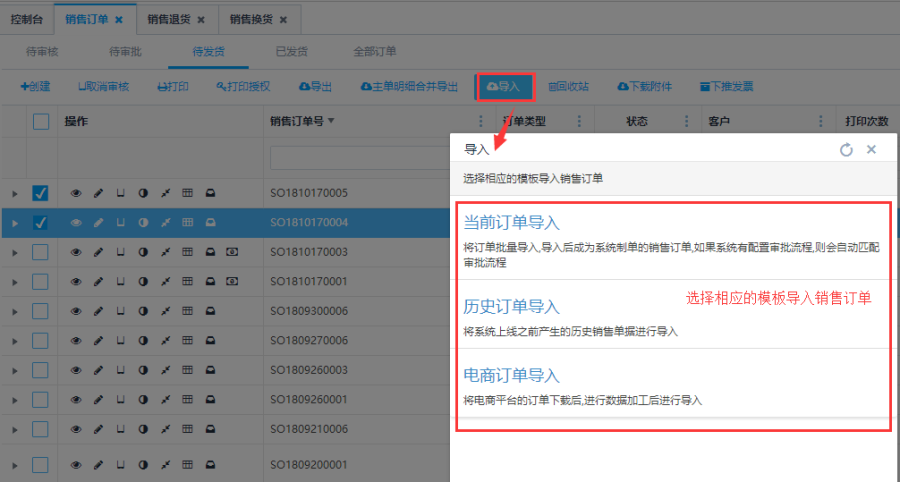Toggle the select-all checkbox in table header
Image resolution: width=900 pixels, height=482 pixels.
pyautogui.click(x=41, y=121)
